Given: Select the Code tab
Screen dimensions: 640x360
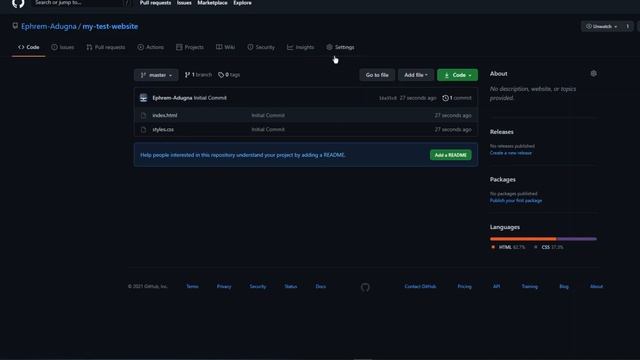Looking at the screenshot, I should pos(29,47).
